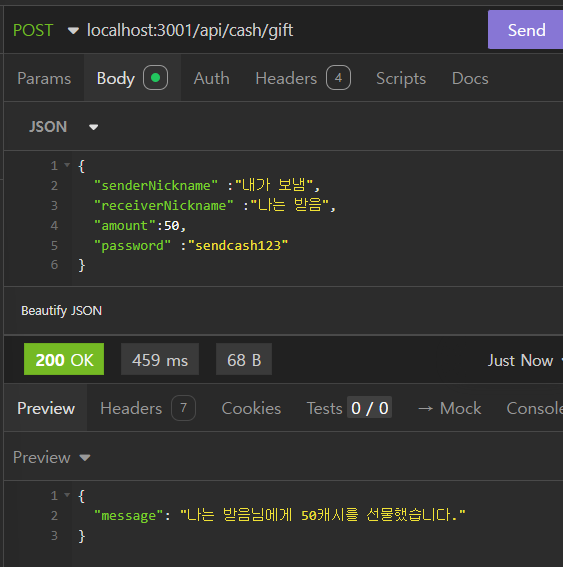Open the Mock tab
The width and height of the screenshot is (563, 567).
449,408
